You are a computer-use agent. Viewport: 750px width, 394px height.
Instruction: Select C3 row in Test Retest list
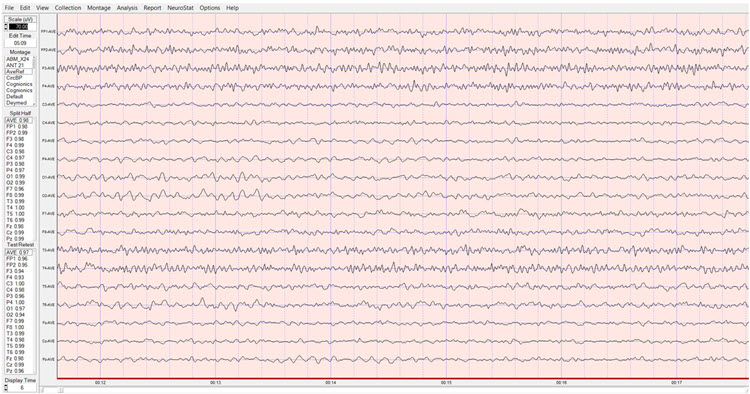19,284
